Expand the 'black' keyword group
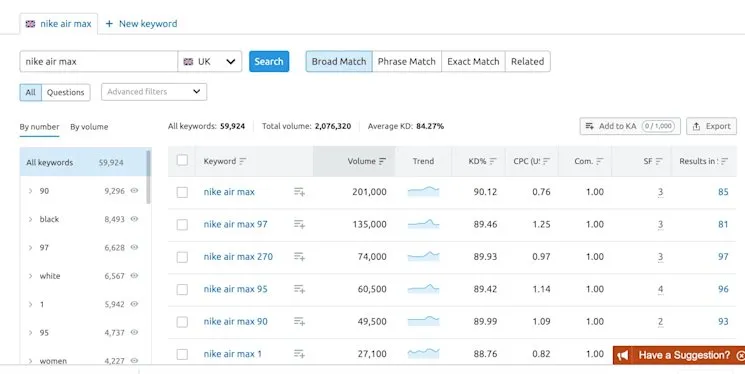Screen dimensions: 745x374 click(x=30, y=219)
